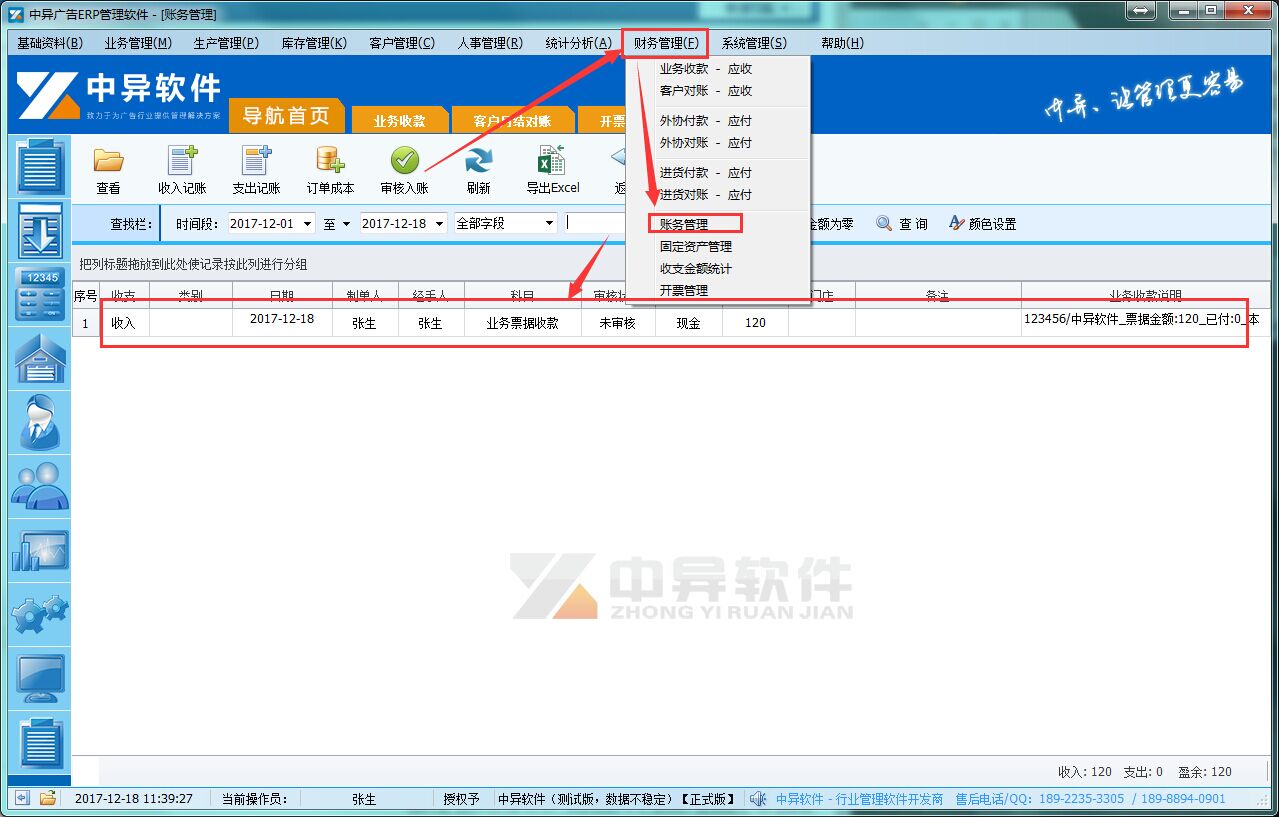Viewport: 1279px width, 817px height.
Task: Click the first sidebar icon, the blue document
Action: tap(40, 167)
